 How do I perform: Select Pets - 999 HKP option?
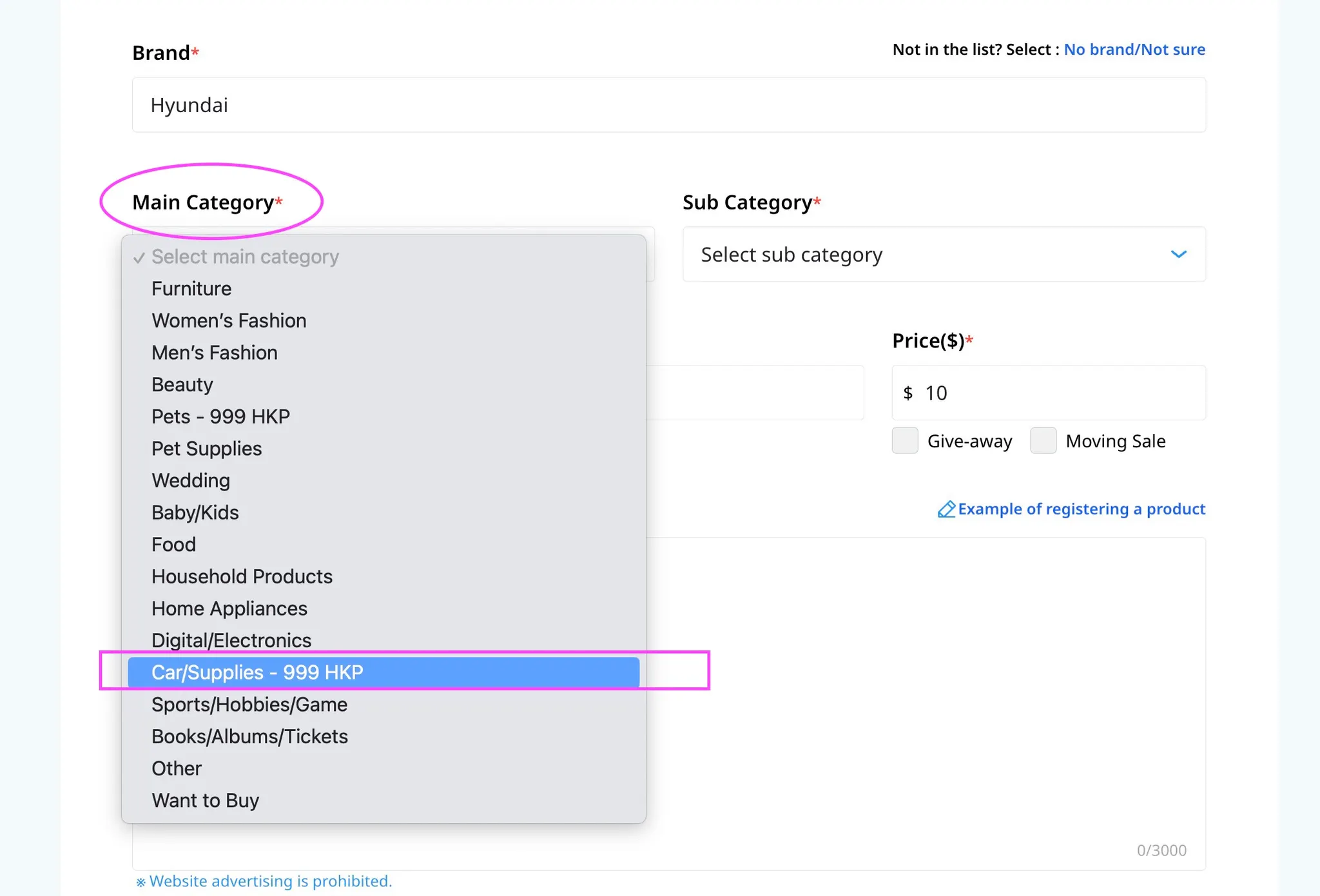point(220,416)
